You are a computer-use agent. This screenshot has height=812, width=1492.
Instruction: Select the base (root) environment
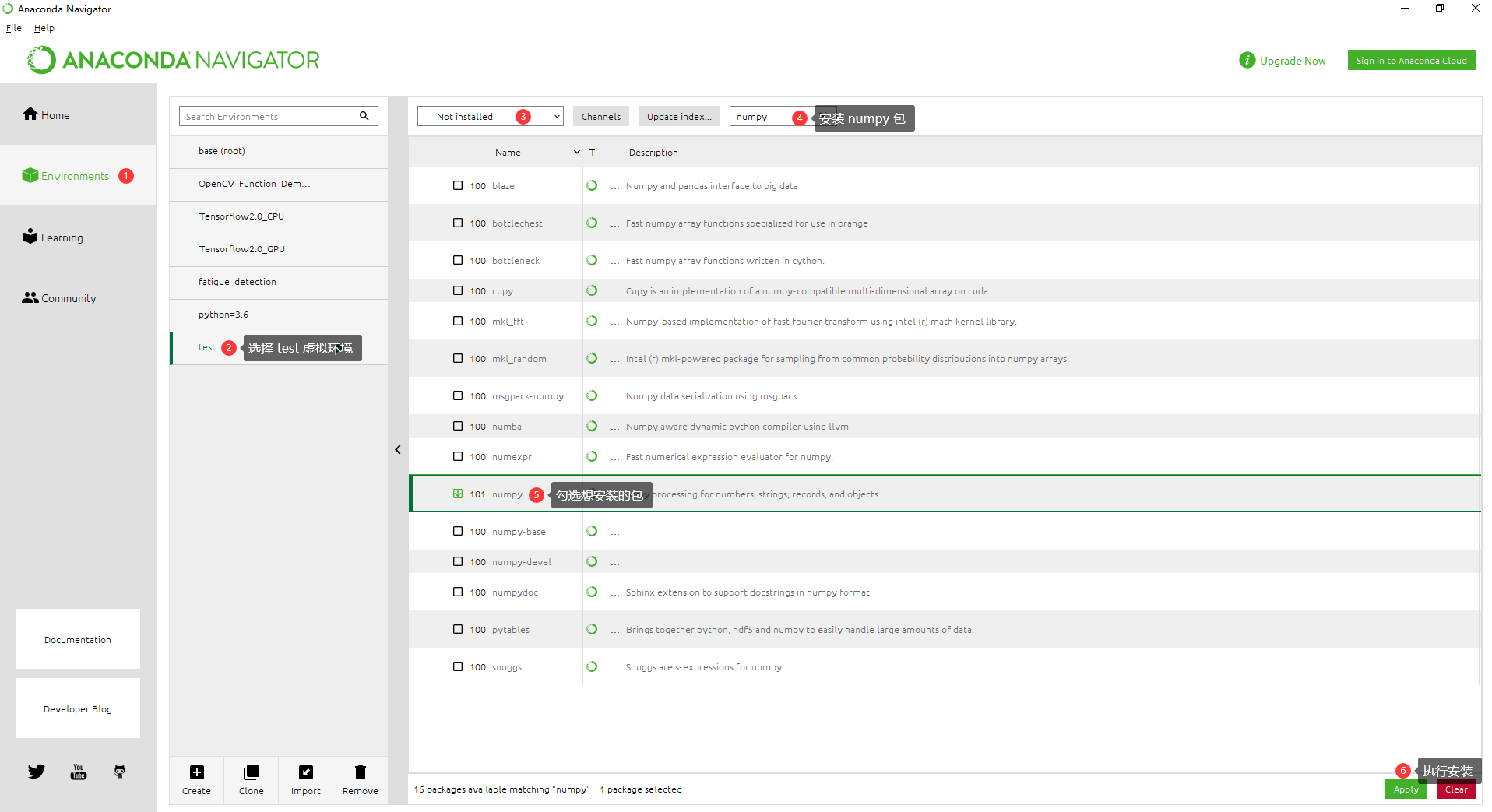click(x=279, y=151)
